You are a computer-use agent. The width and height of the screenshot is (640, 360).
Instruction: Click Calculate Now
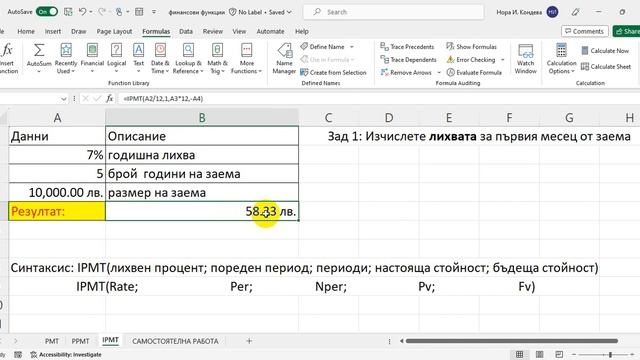pos(605,51)
